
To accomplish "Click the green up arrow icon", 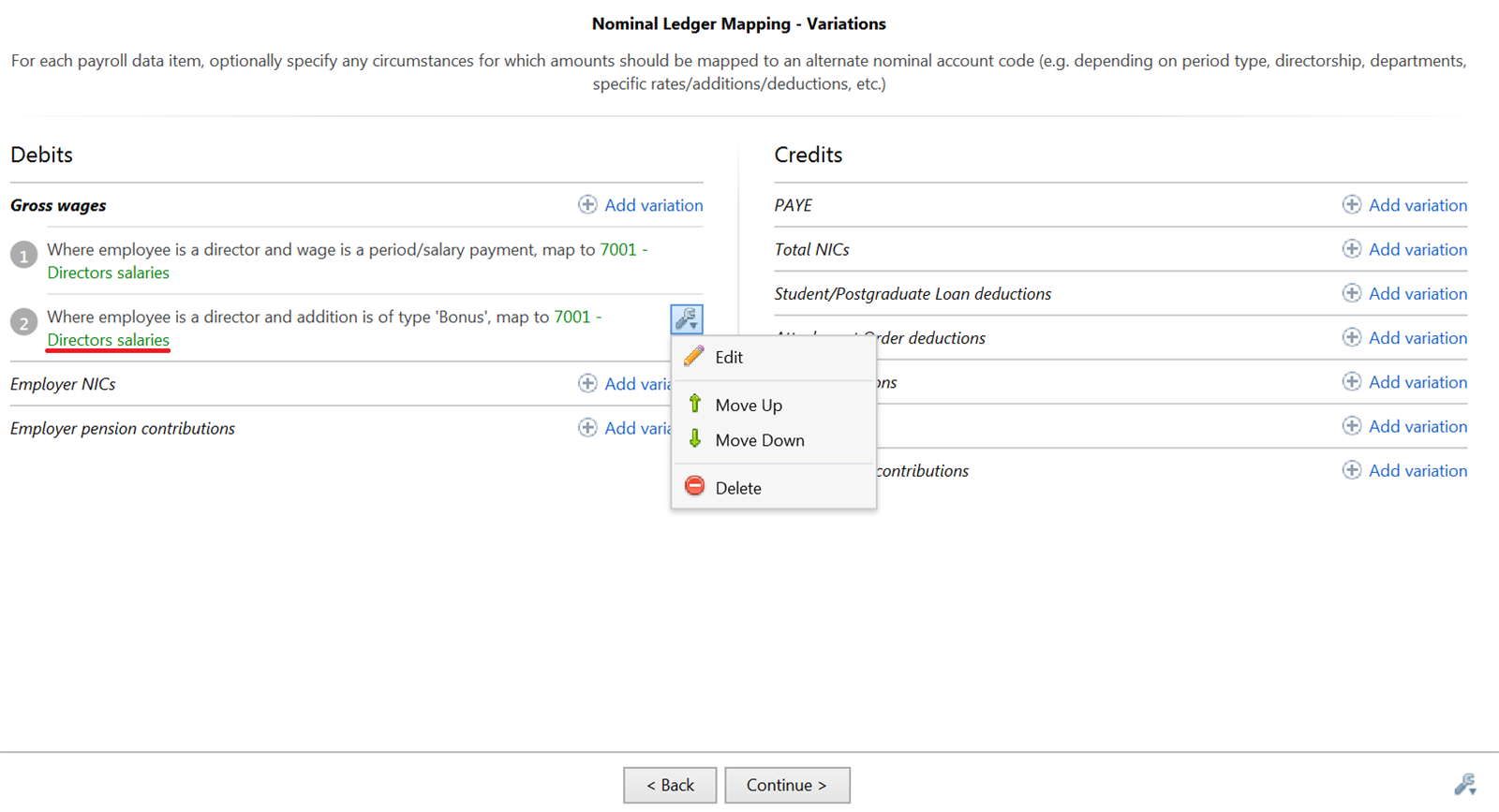I will pos(695,404).
